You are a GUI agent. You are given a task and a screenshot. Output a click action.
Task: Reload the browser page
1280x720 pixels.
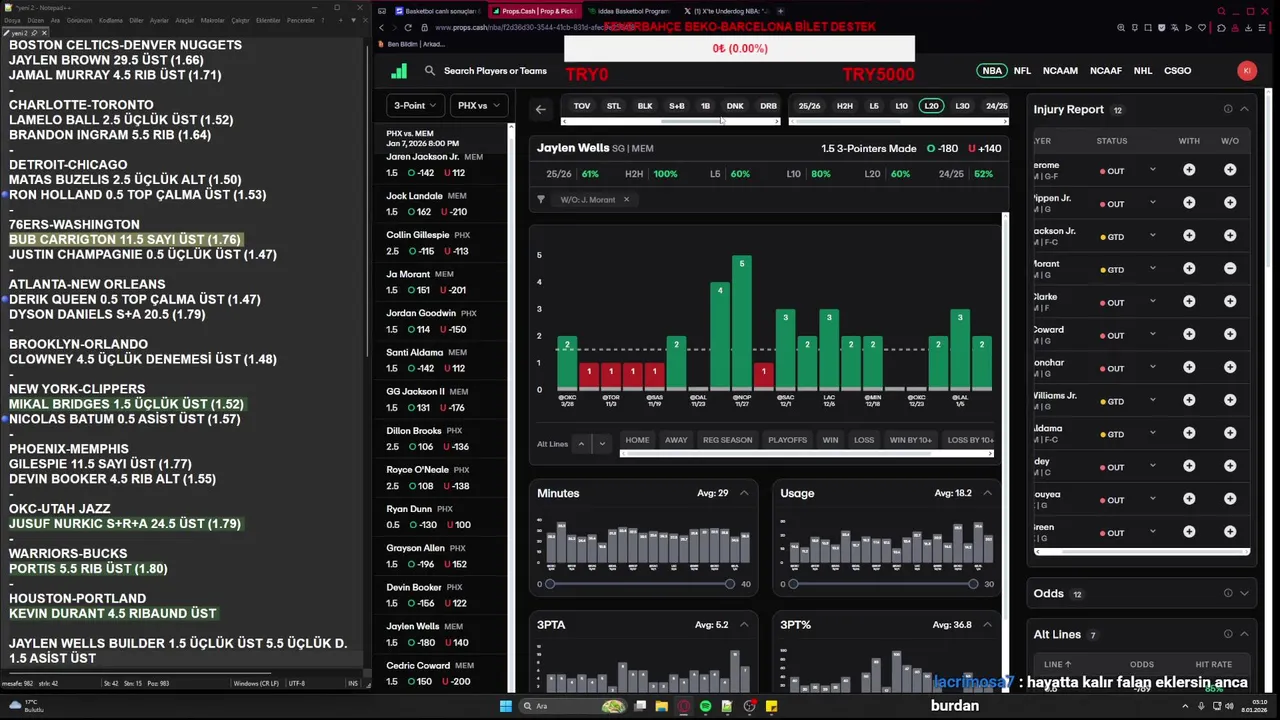(408, 28)
